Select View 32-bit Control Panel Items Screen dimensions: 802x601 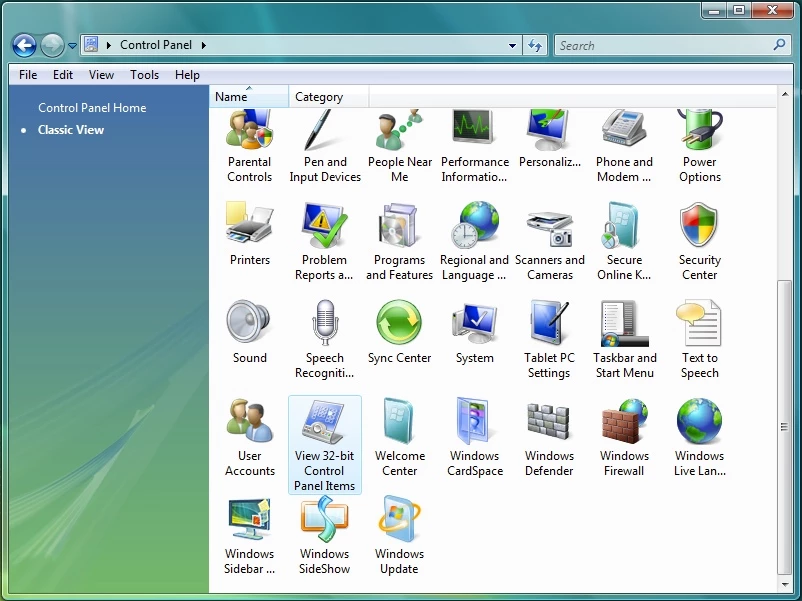tap(325, 445)
